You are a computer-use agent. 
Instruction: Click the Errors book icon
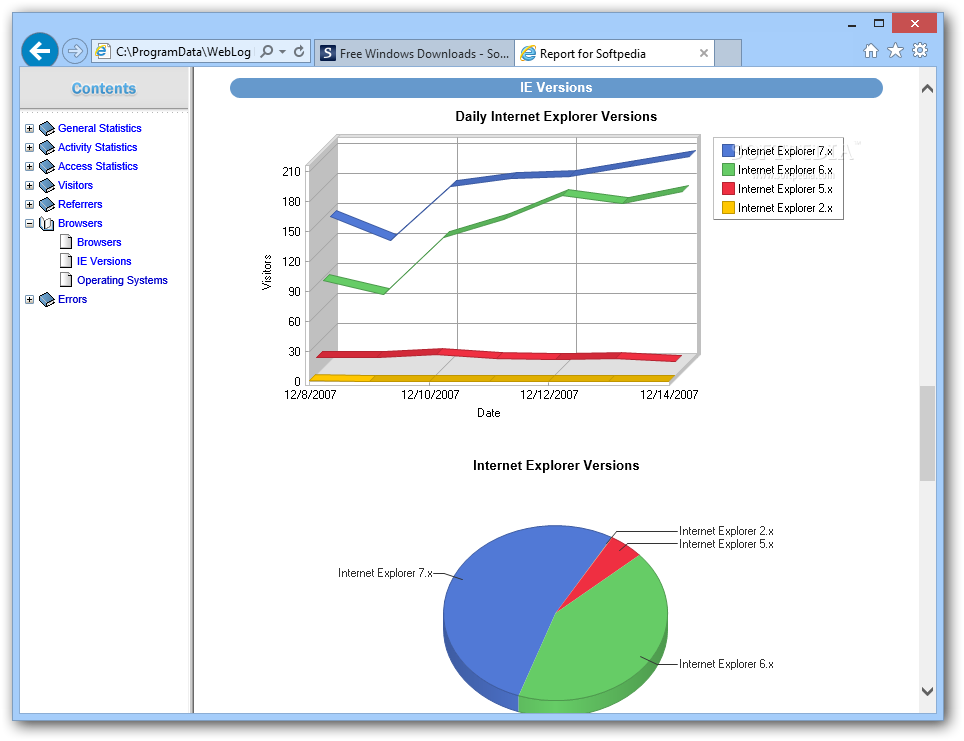click(47, 299)
